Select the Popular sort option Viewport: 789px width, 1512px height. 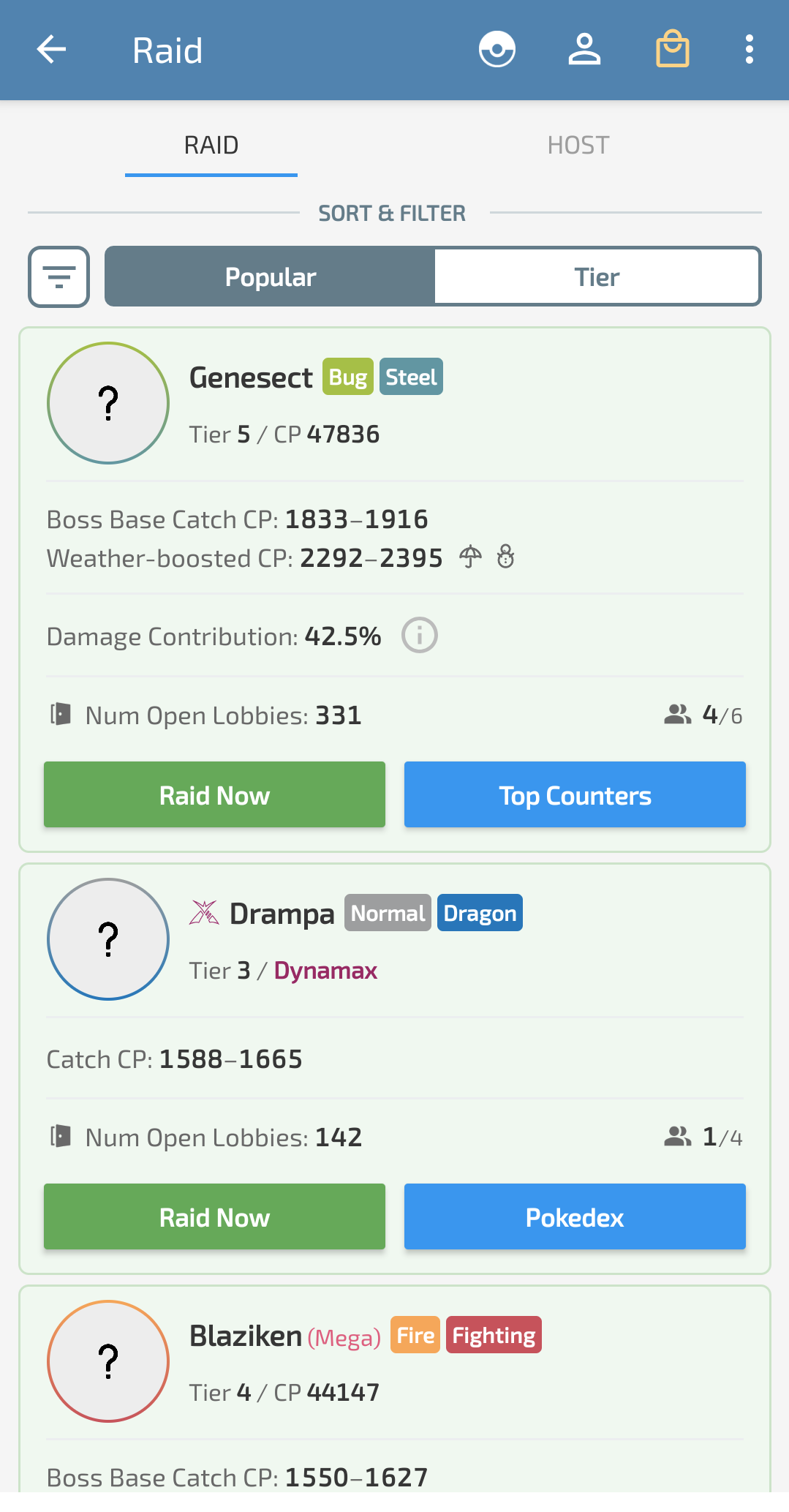point(271,277)
